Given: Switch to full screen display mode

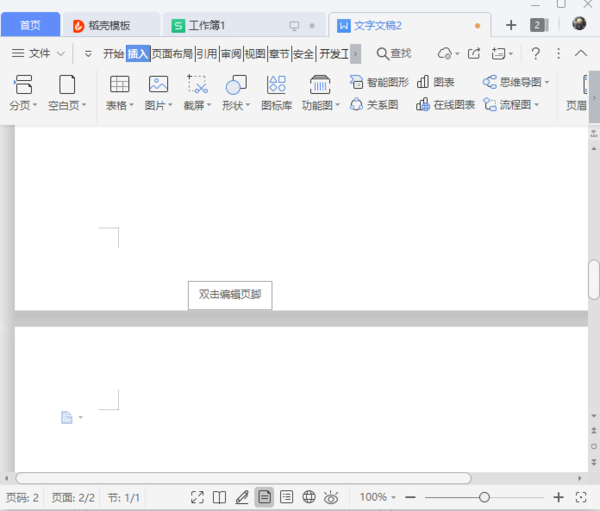Looking at the screenshot, I should click(x=197, y=497).
